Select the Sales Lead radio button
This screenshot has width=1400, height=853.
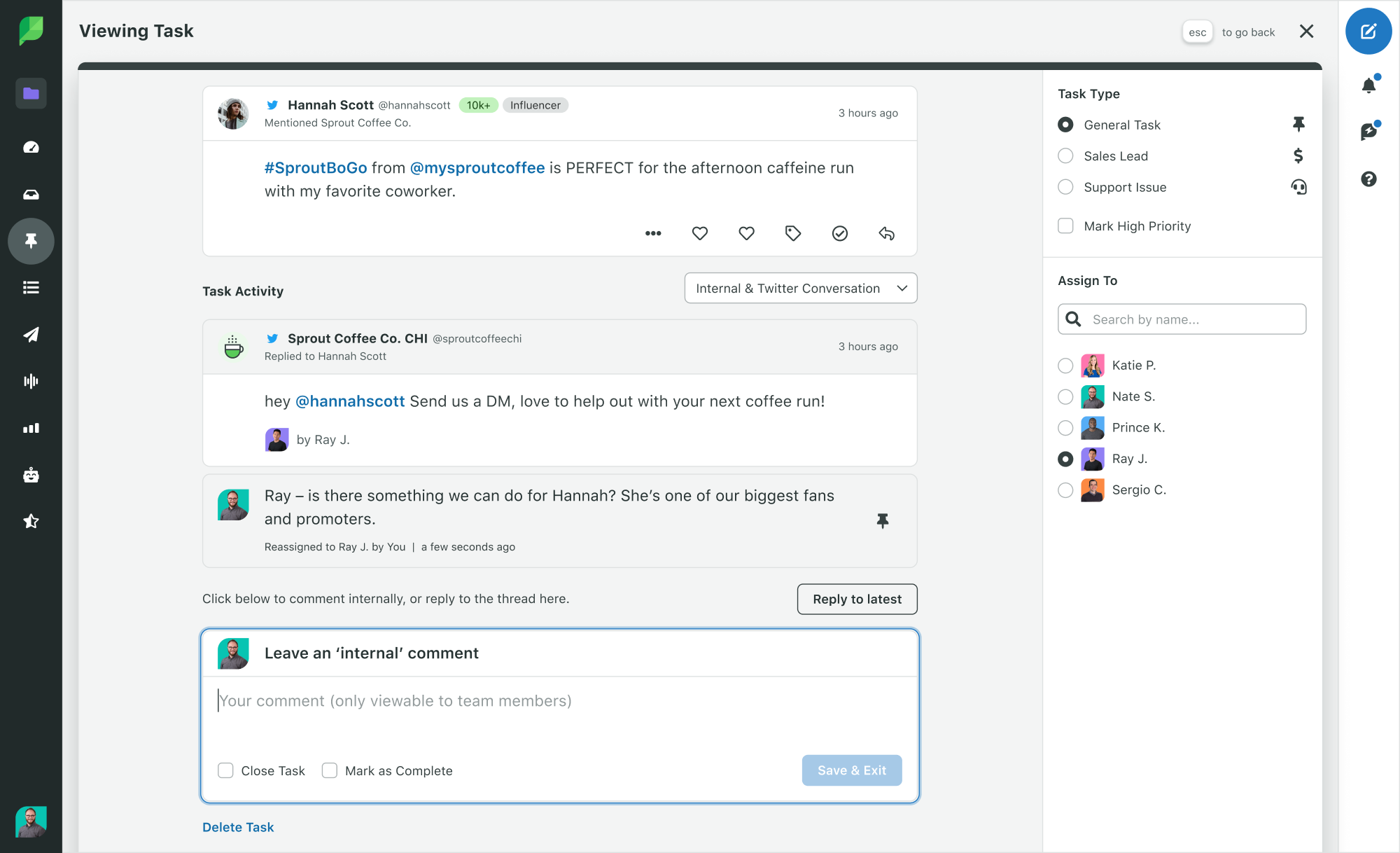tap(1065, 155)
